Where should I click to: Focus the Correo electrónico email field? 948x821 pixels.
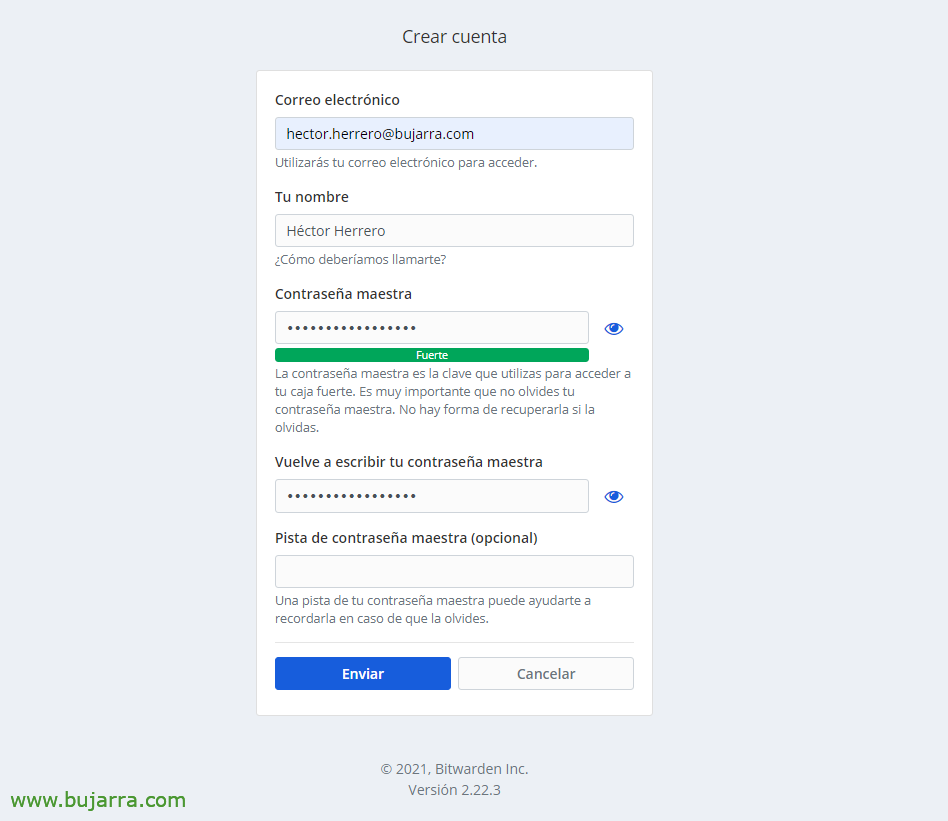point(454,134)
